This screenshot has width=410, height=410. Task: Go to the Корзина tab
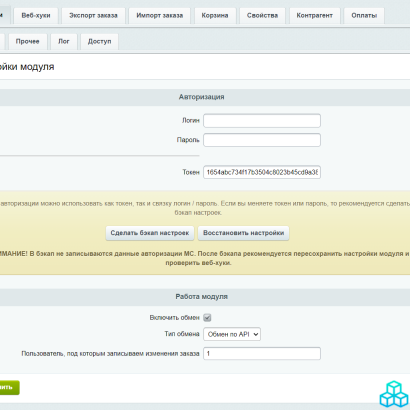point(215,16)
